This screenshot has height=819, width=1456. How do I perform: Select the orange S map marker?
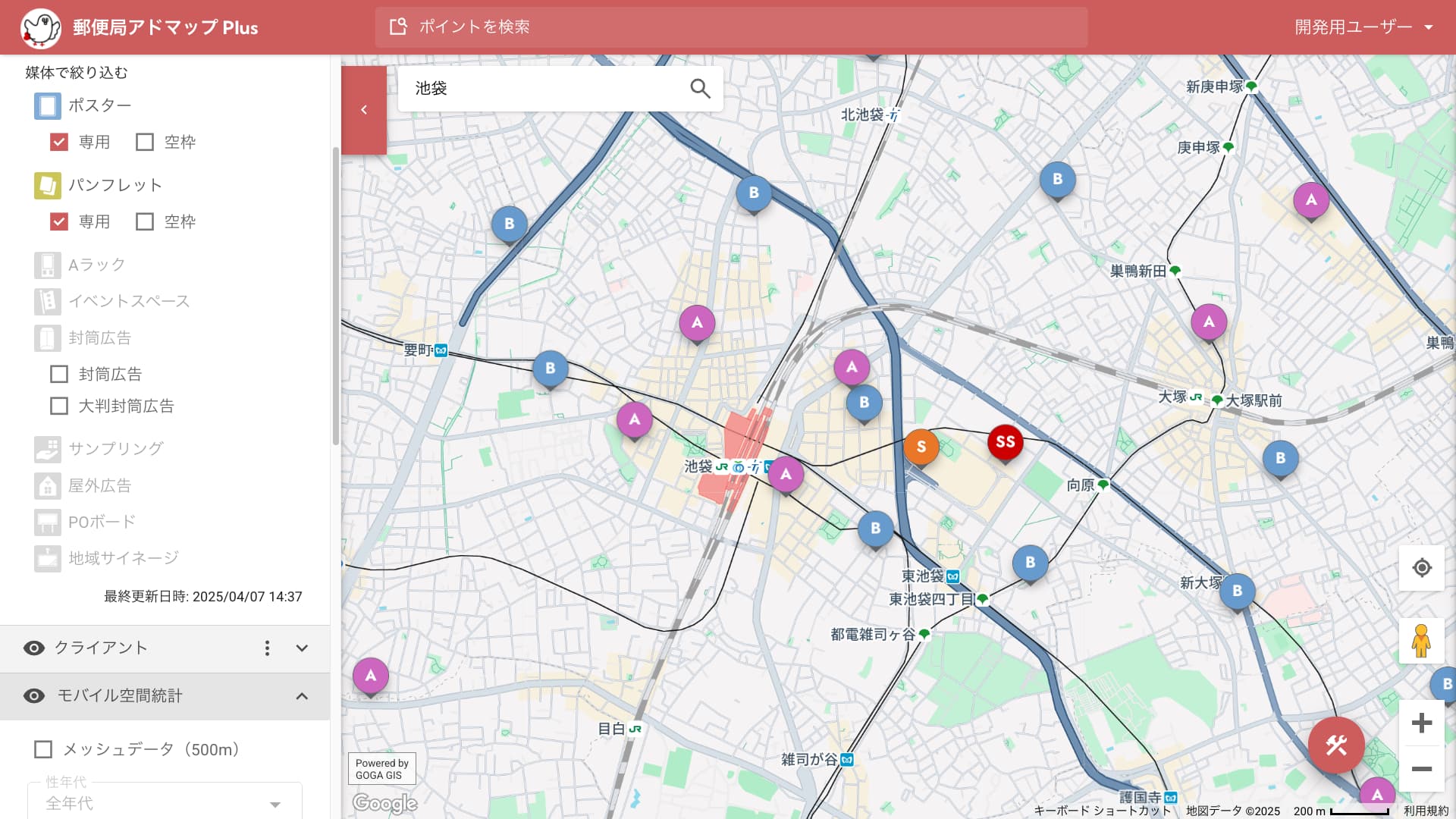coord(921,447)
